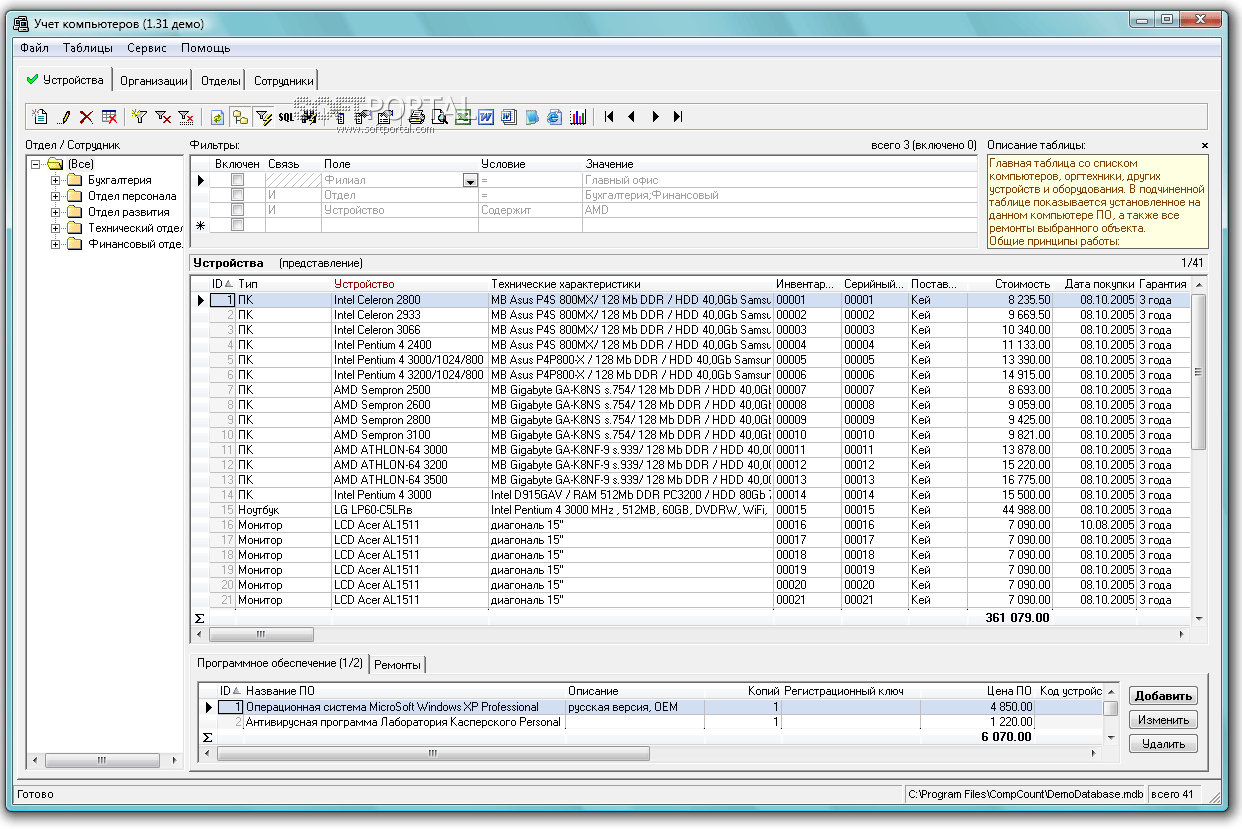Click the green refresh data icon

click(217, 117)
